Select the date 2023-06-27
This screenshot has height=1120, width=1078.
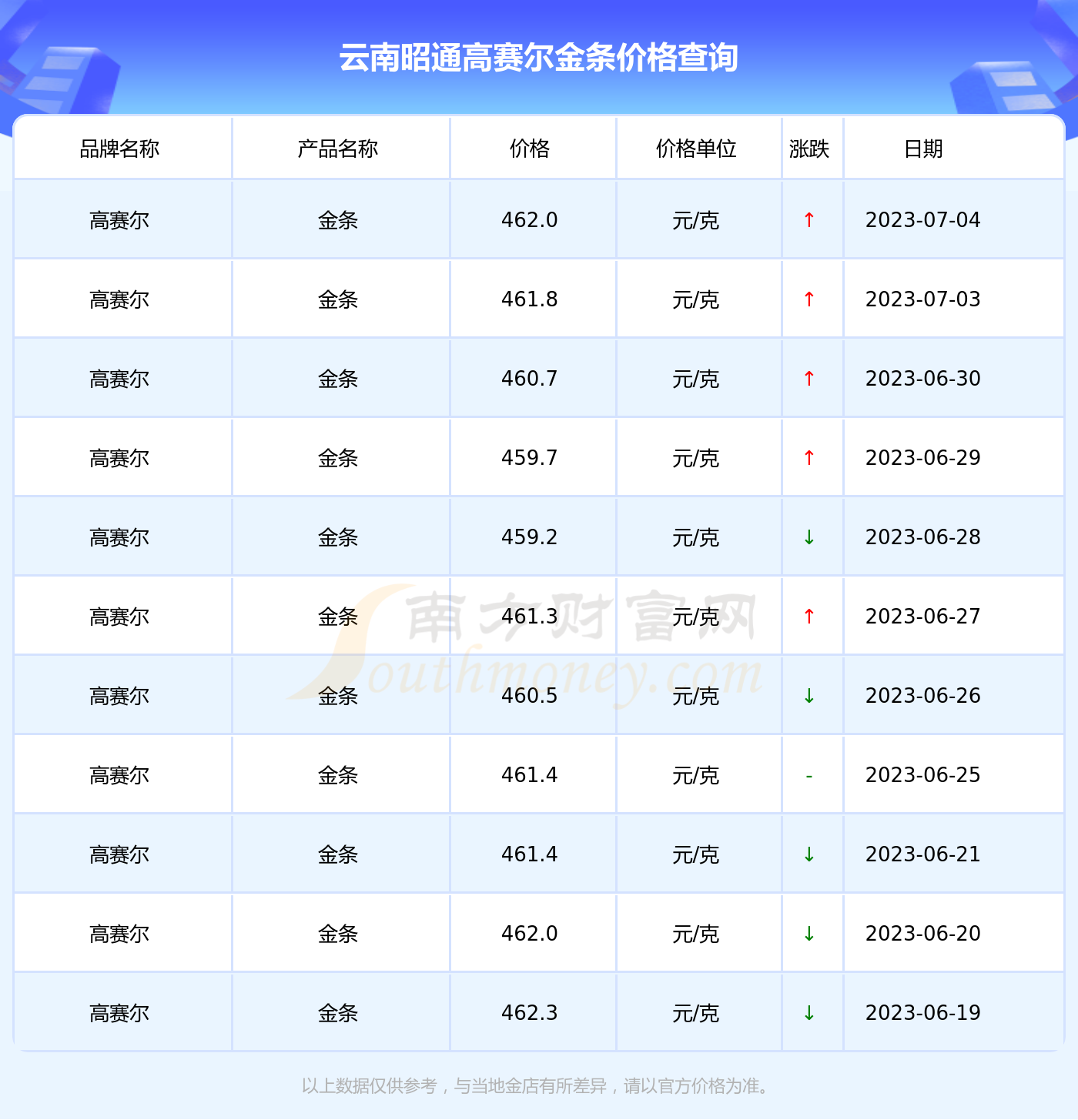[923, 617]
